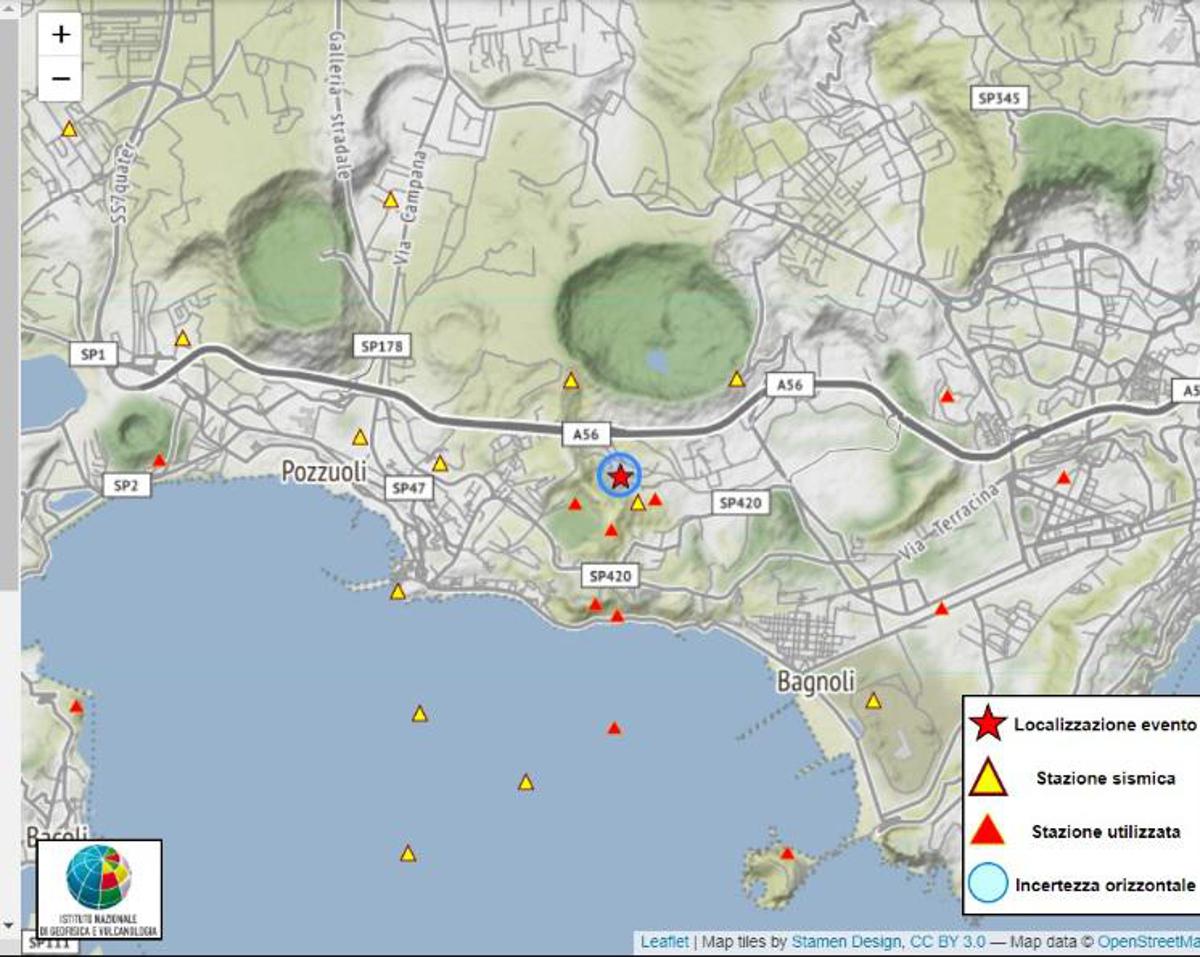The image size is (1200, 957).
Task: Click the red star event location marker
Action: pyautogui.click(x=620, y=476)
